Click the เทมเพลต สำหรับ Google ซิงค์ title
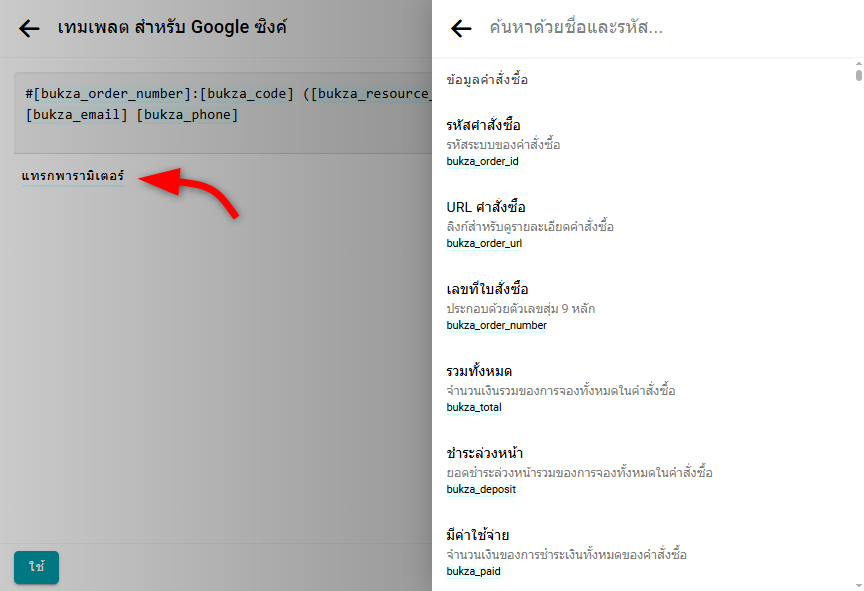Viewport: 864px width, 591px height. pyautogui.click(x=172, y=28)
